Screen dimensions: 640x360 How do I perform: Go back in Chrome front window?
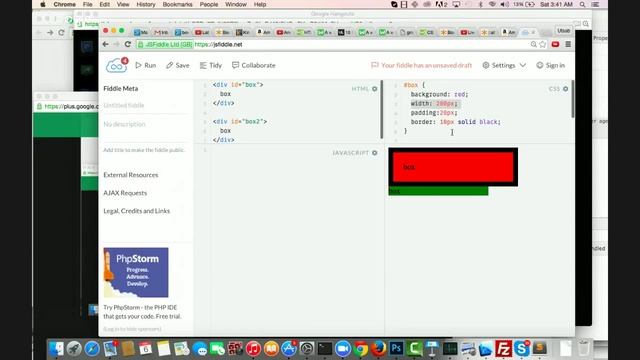click(x=106, y=44)
